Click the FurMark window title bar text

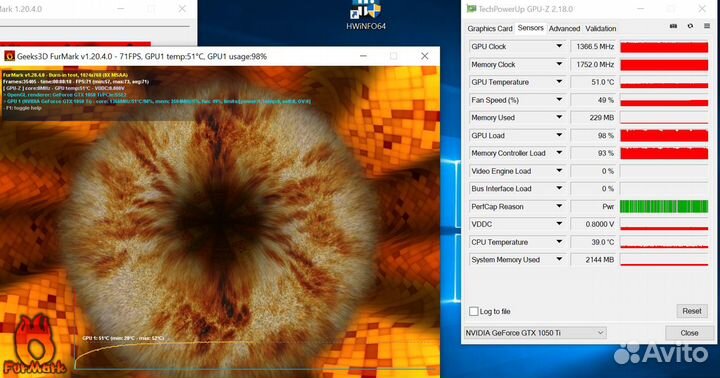141,56
